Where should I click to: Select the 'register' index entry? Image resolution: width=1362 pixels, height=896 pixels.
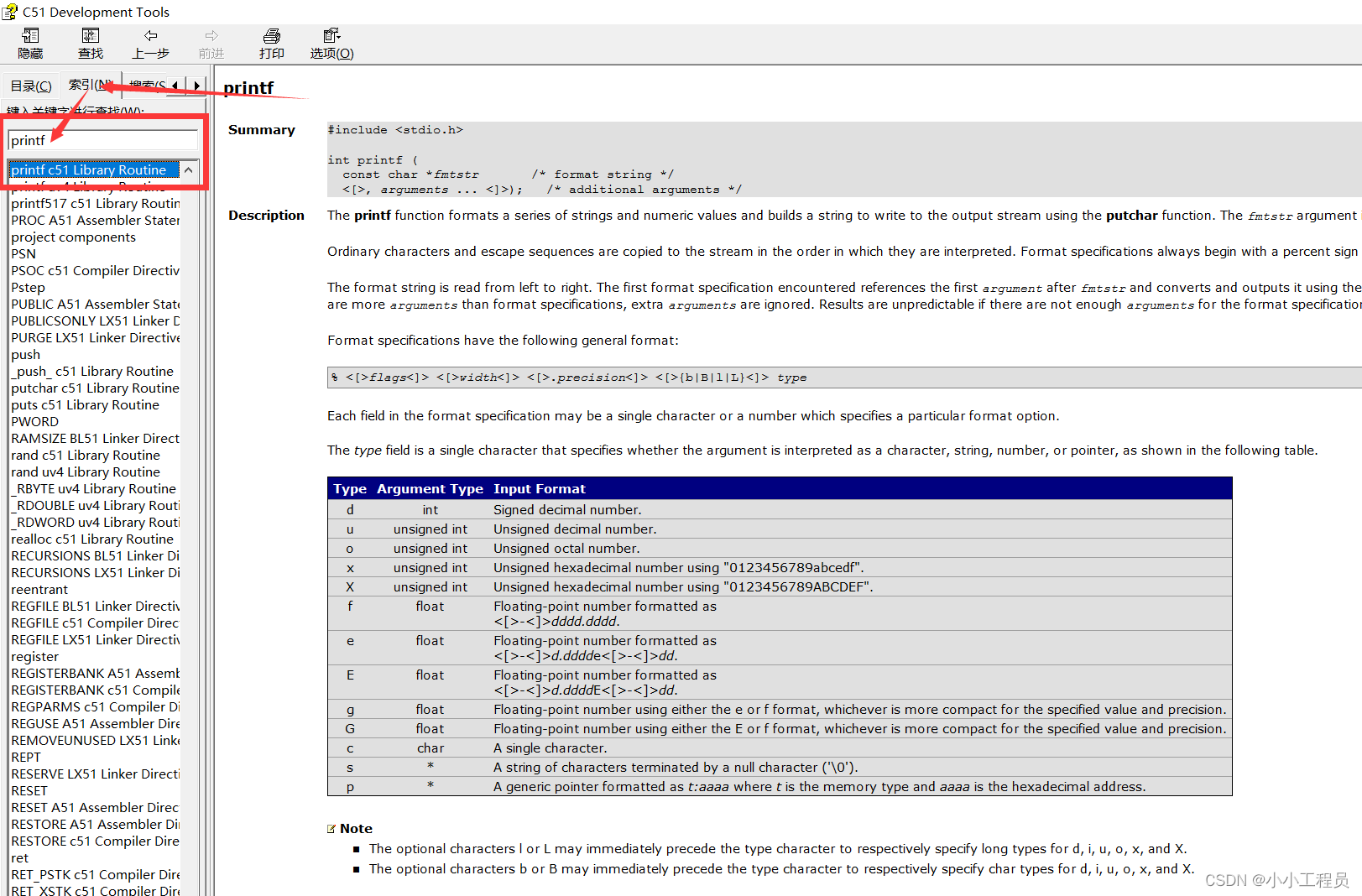35,656
